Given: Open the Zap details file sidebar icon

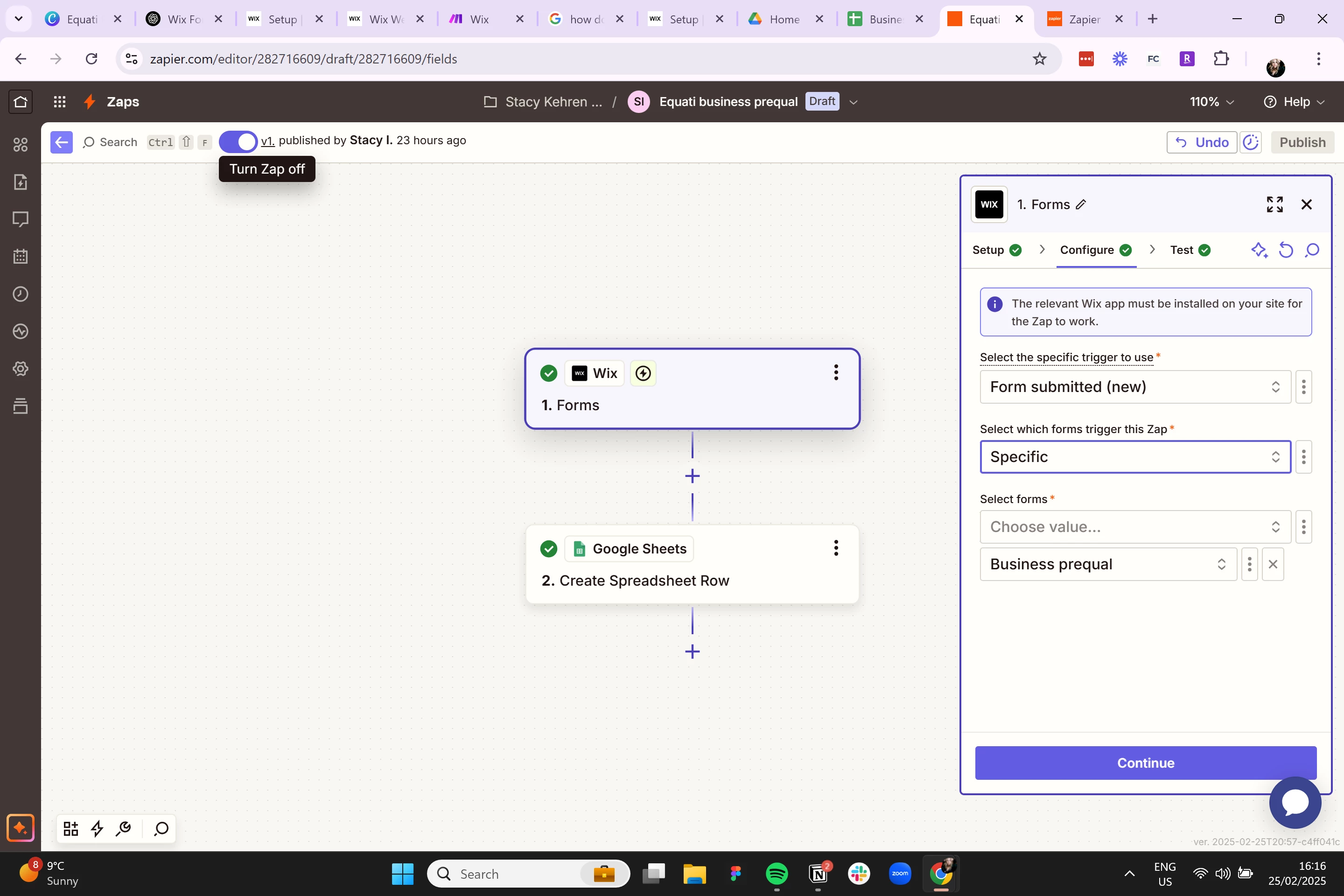Looking at the screenshot, I should tap(21, 182).
